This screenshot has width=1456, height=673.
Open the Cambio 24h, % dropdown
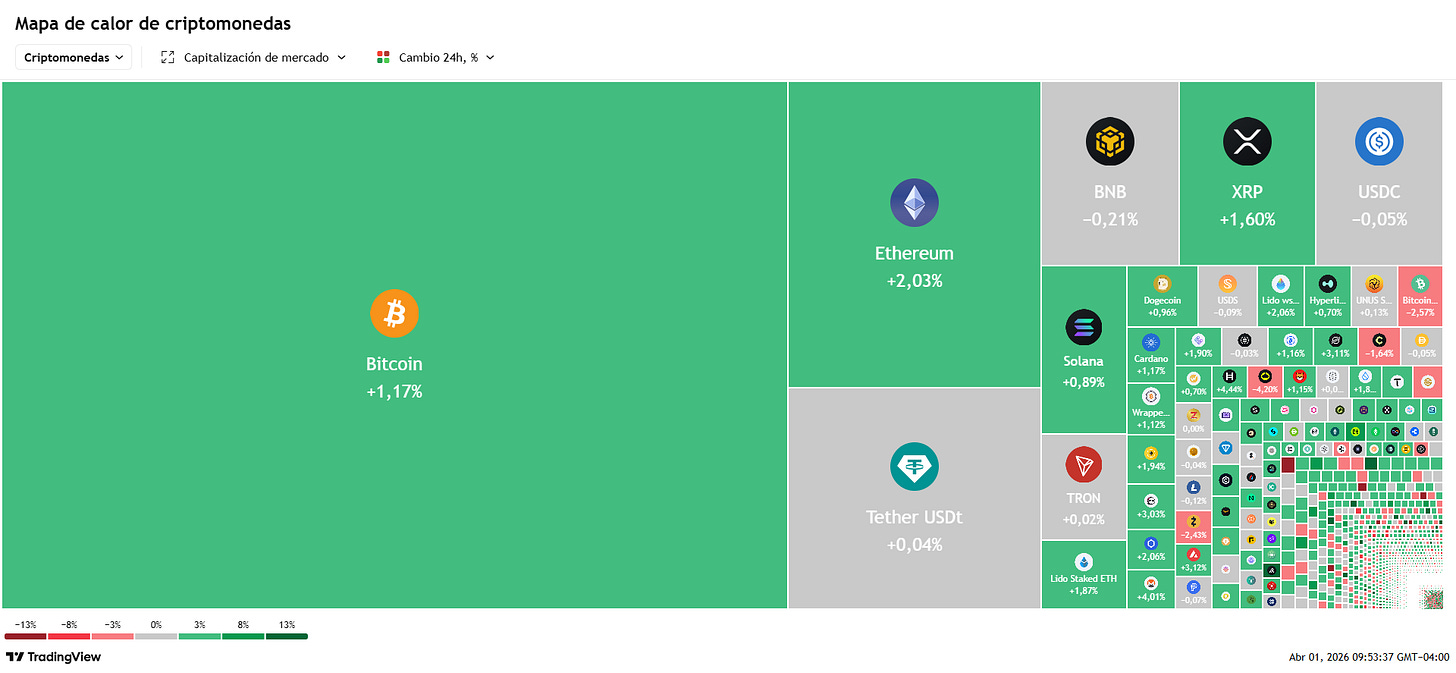pyautogui.click(x=436, y=57)
